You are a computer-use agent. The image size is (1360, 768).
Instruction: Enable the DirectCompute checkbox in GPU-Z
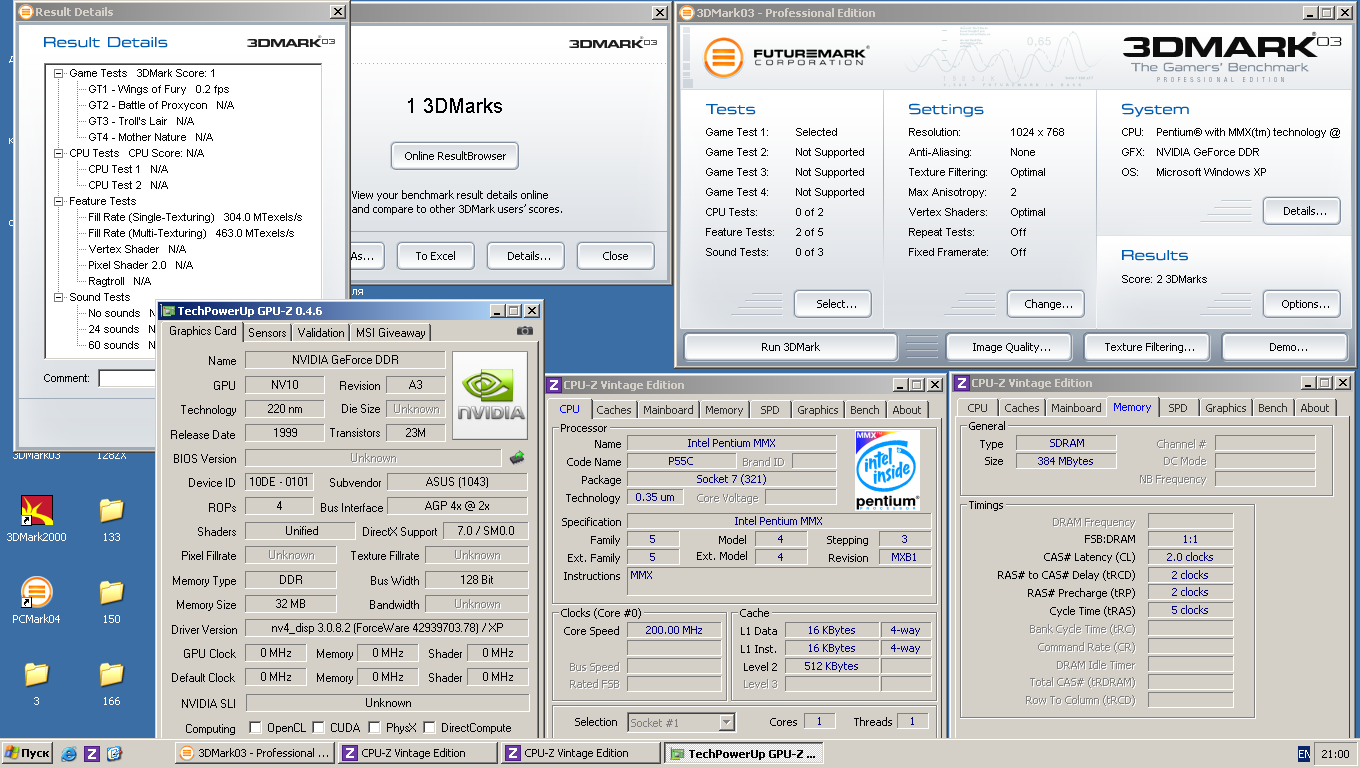pos(430,728)
